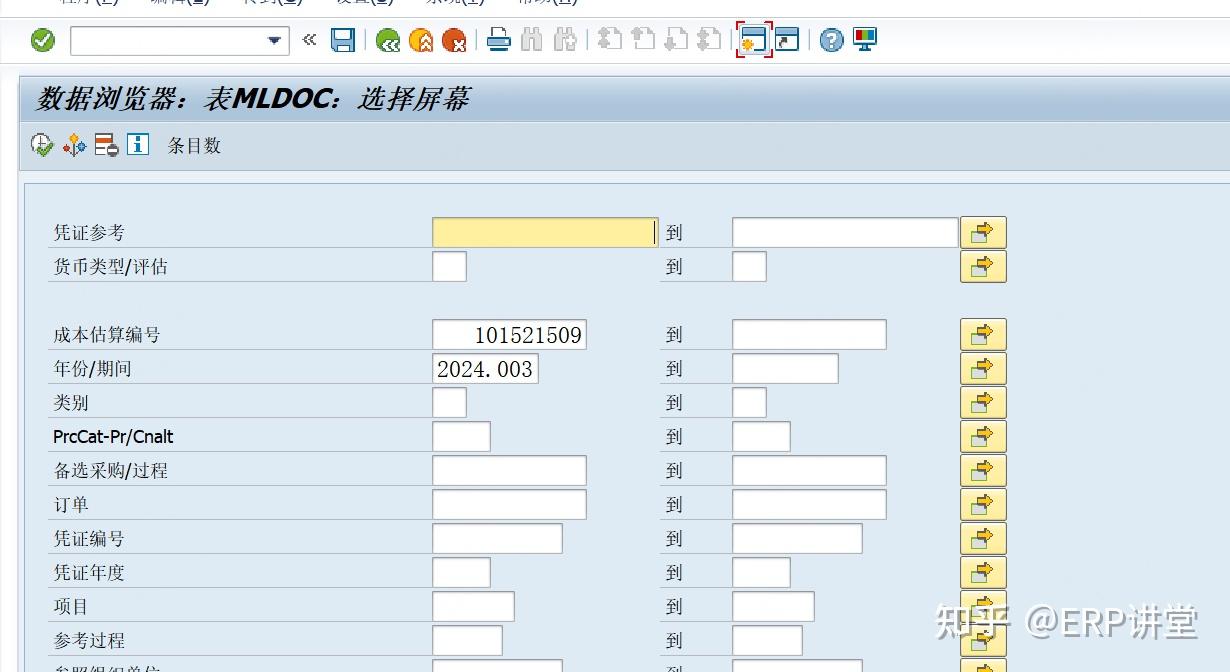Screen dimensions: 1230x672
Task: Execute the MLDOC selection query
Action: point(41,145)
